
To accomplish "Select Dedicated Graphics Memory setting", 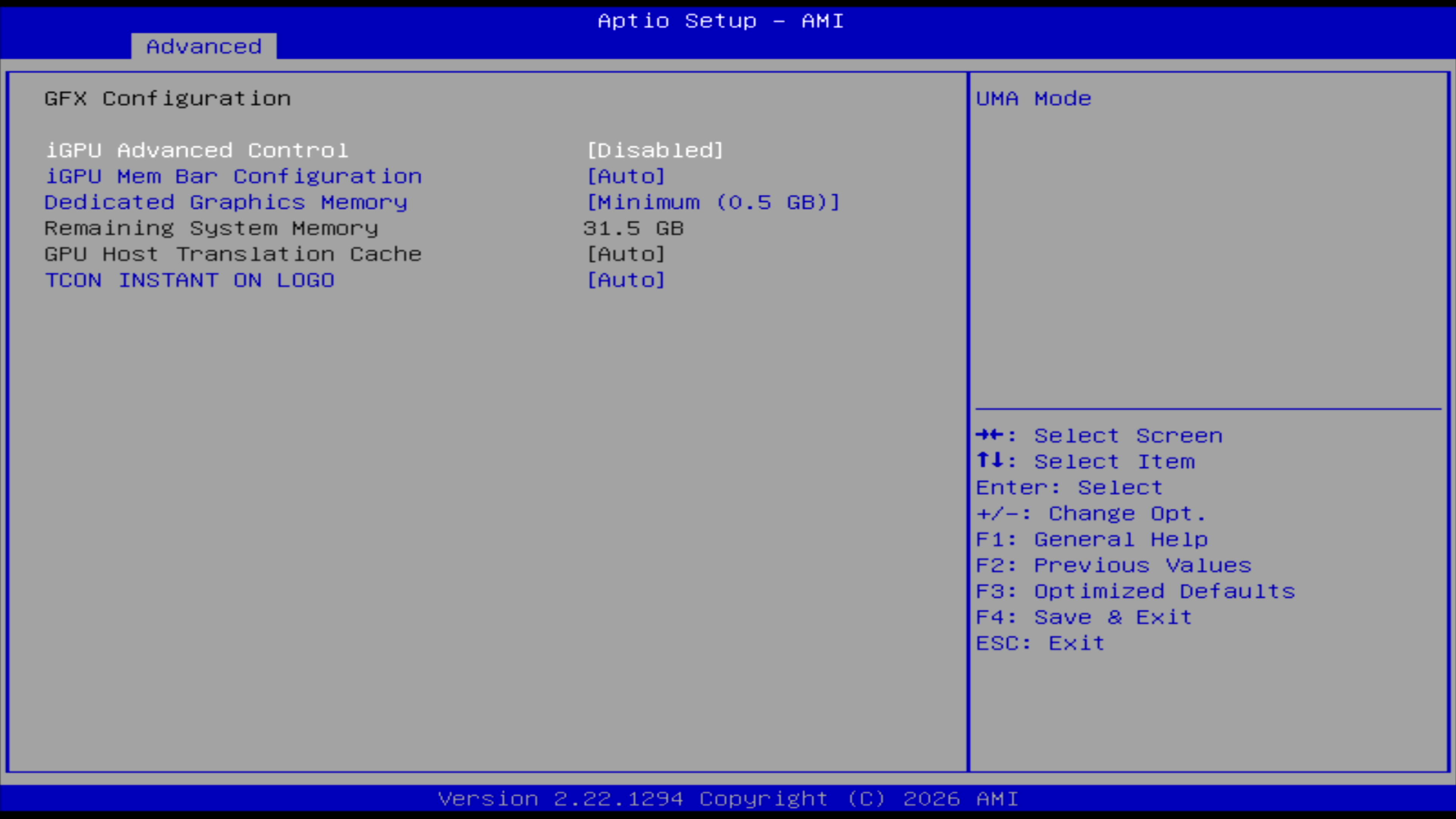I will (x=226, y=203).
